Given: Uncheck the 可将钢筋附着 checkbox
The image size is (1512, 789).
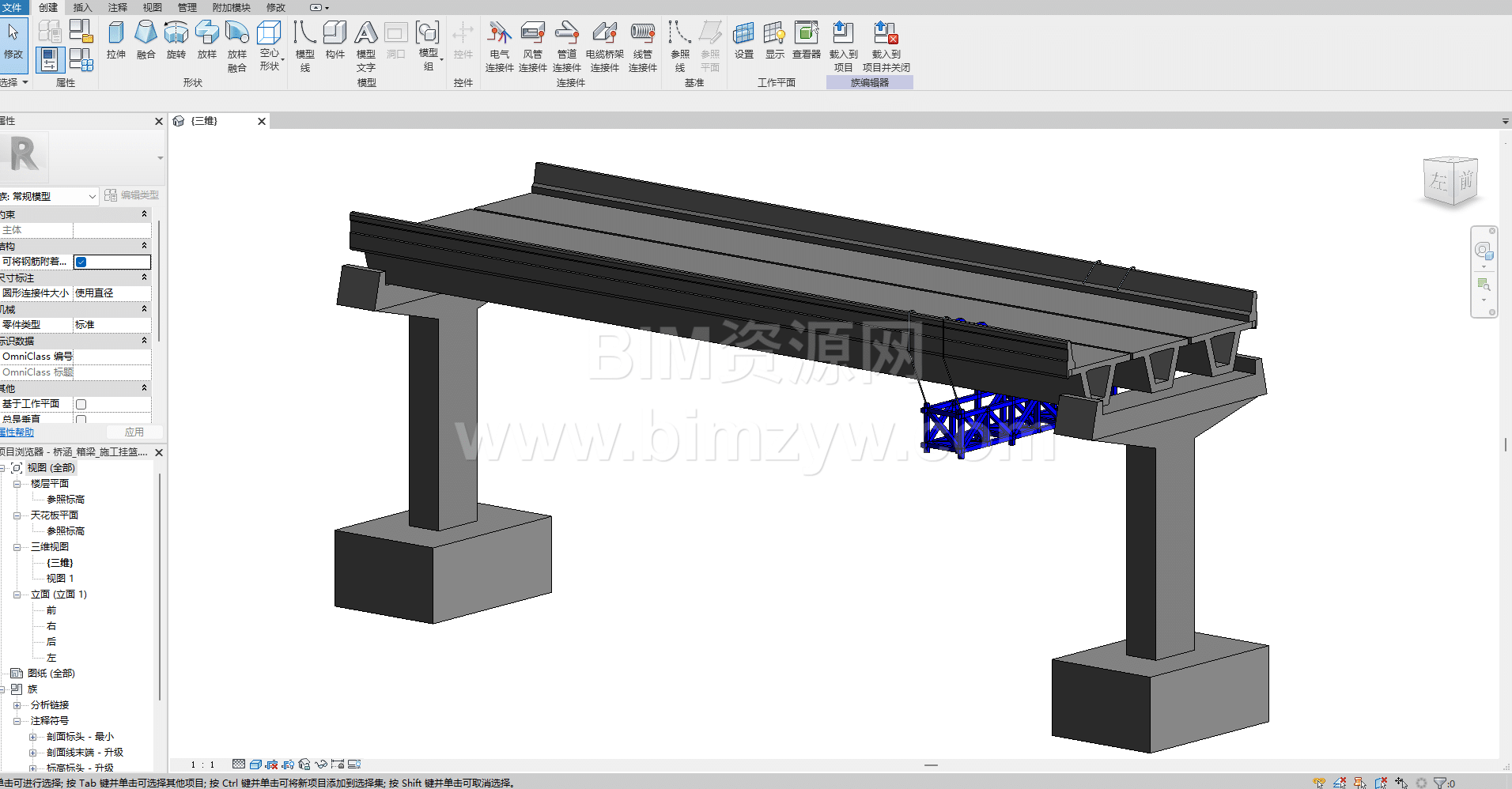Looking at the screenshot, I should 81,262.
